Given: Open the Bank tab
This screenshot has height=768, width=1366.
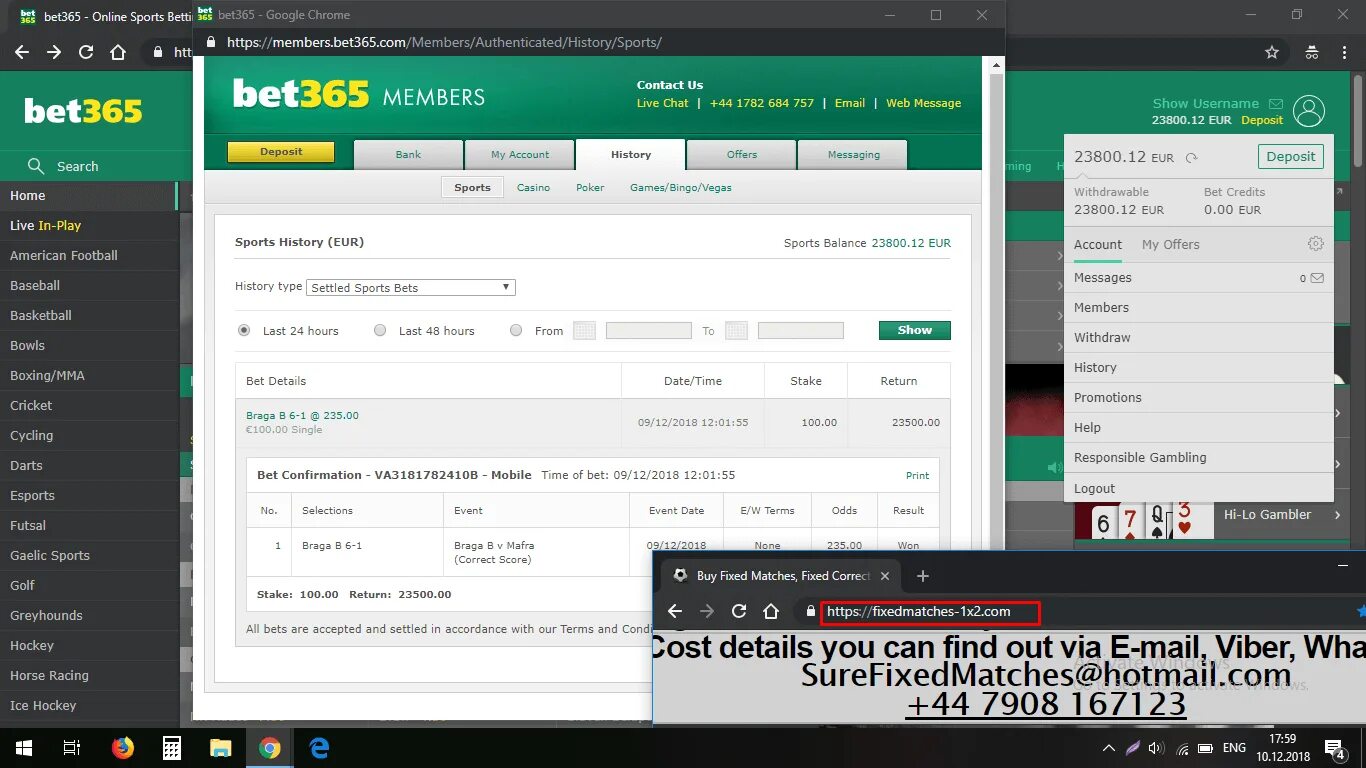Looking at the screenshot, I should click(408, 155).
